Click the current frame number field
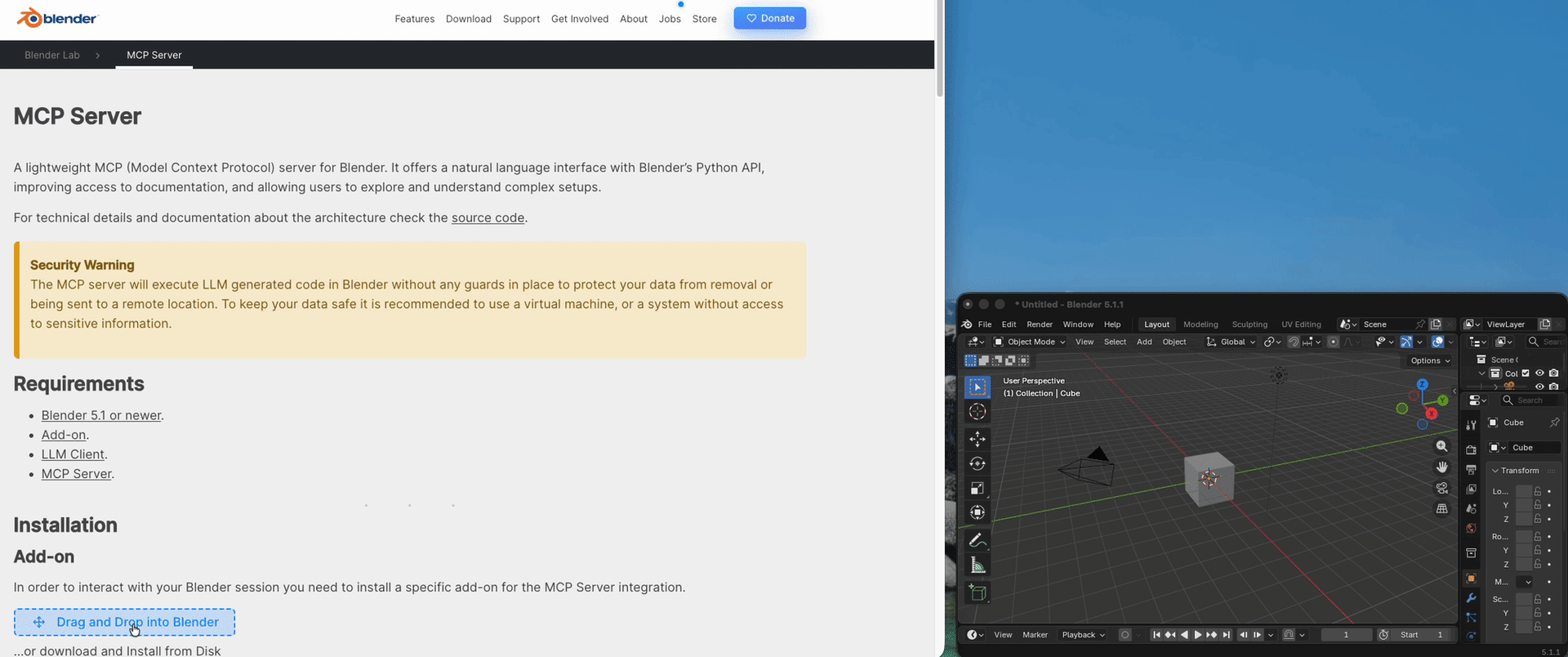 pyautogui.click(x=1346, y=635)
